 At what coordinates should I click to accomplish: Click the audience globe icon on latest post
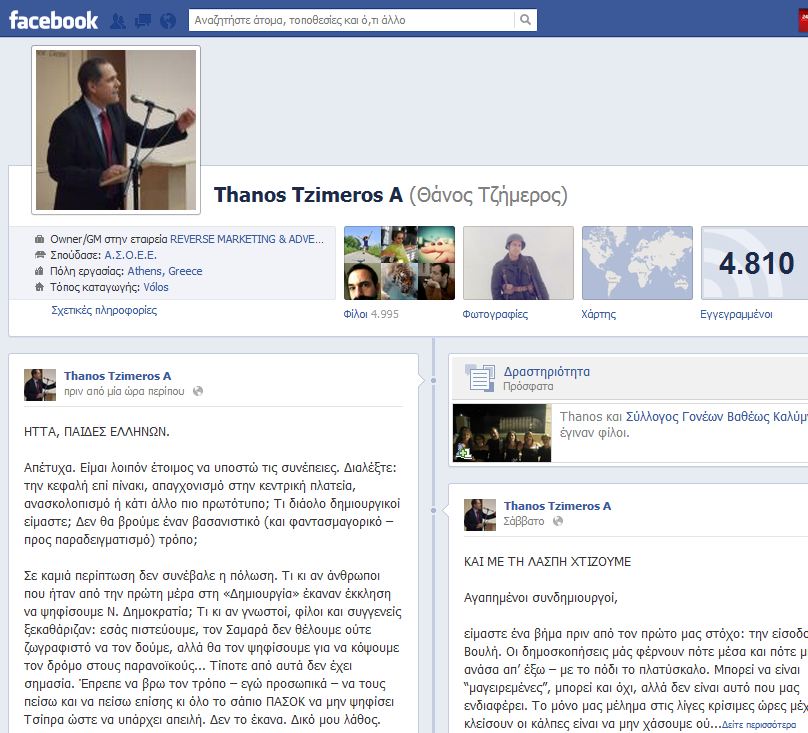198,391
